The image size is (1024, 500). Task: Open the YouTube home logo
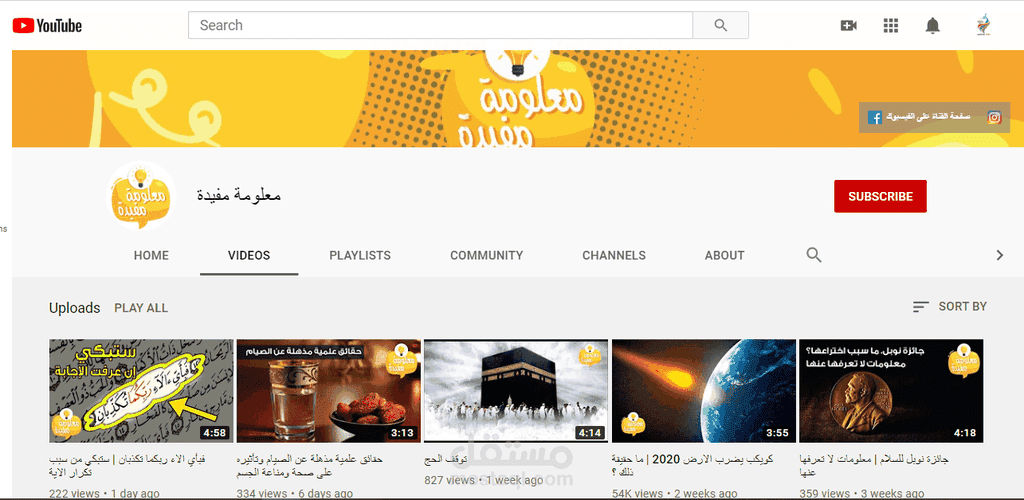click(47, 25)
